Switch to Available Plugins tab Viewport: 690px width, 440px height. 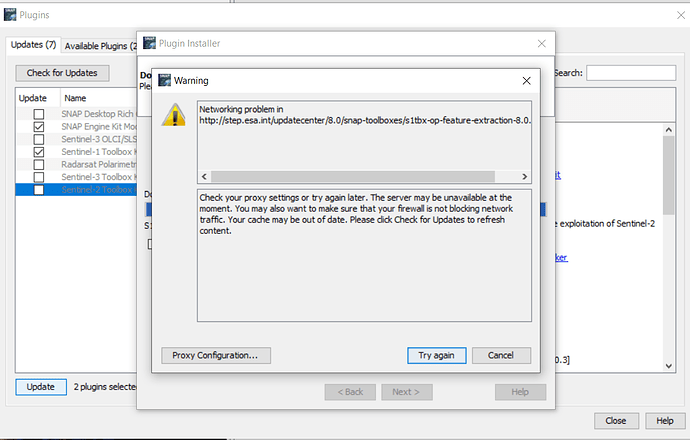(x=100, y=46)
